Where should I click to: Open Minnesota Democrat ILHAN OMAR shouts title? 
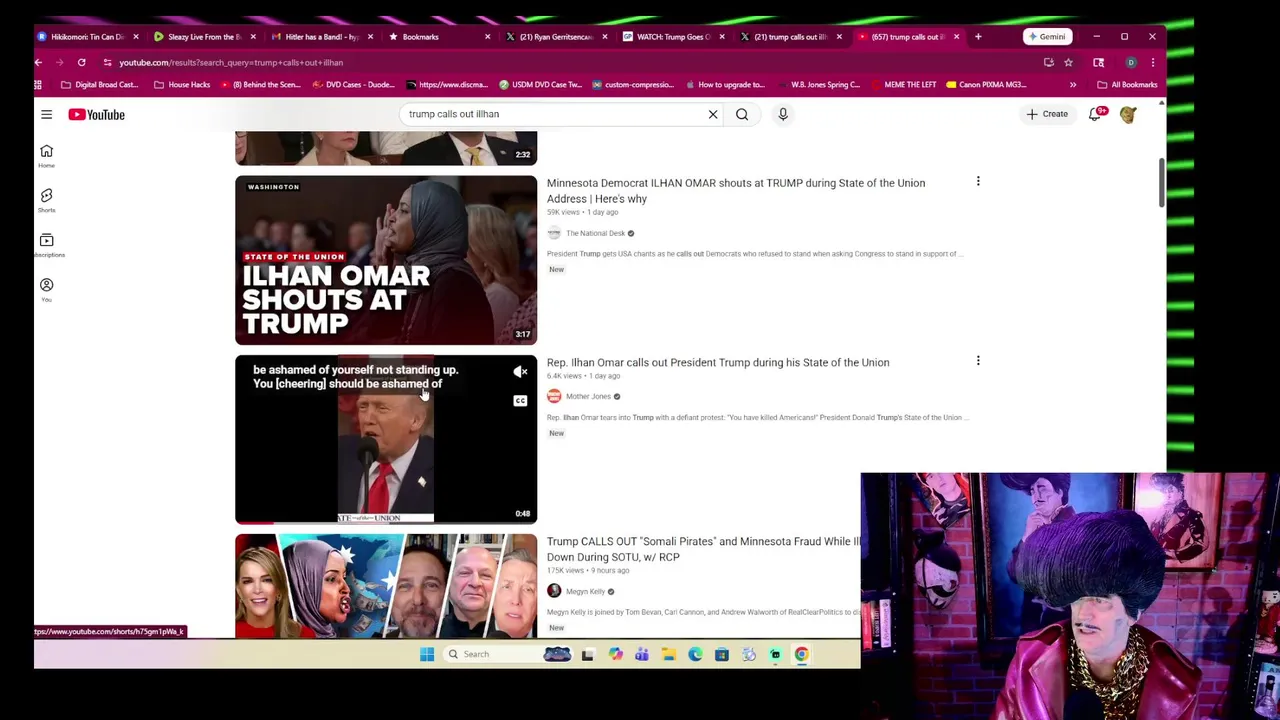point(736,191)
